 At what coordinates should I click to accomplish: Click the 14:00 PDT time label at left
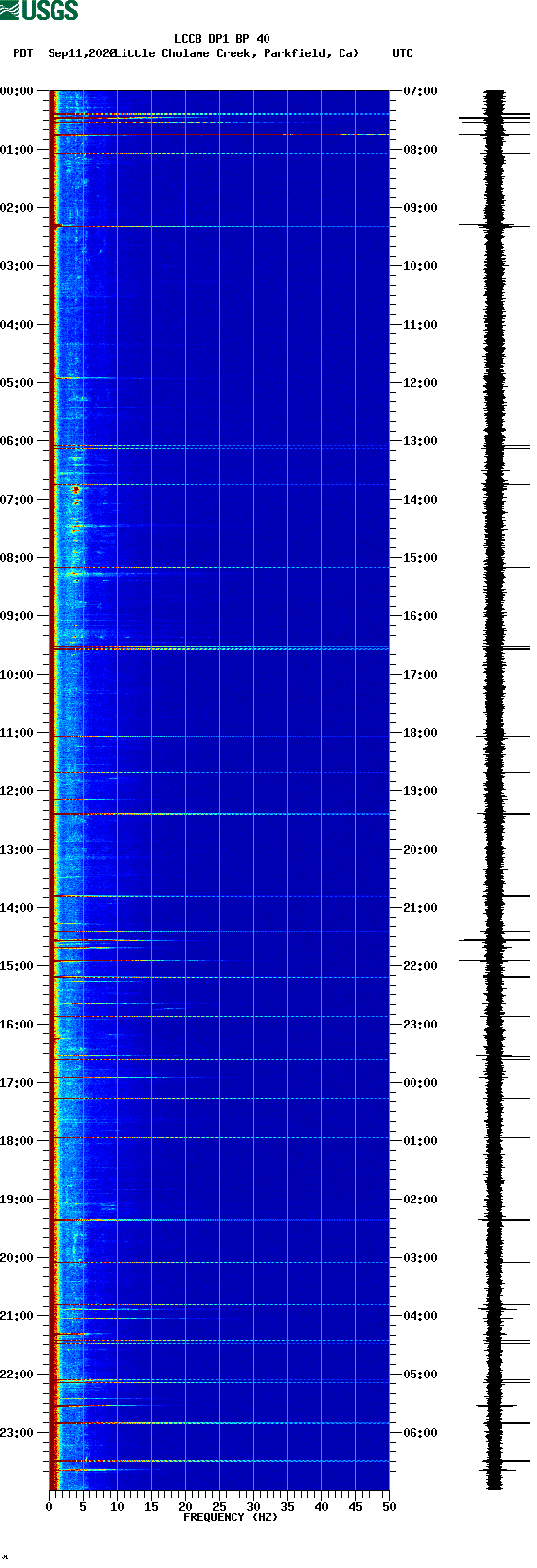17,908
